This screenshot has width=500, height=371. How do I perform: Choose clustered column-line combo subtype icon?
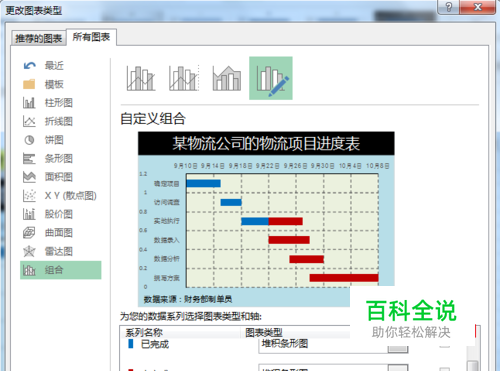point(141,78)
